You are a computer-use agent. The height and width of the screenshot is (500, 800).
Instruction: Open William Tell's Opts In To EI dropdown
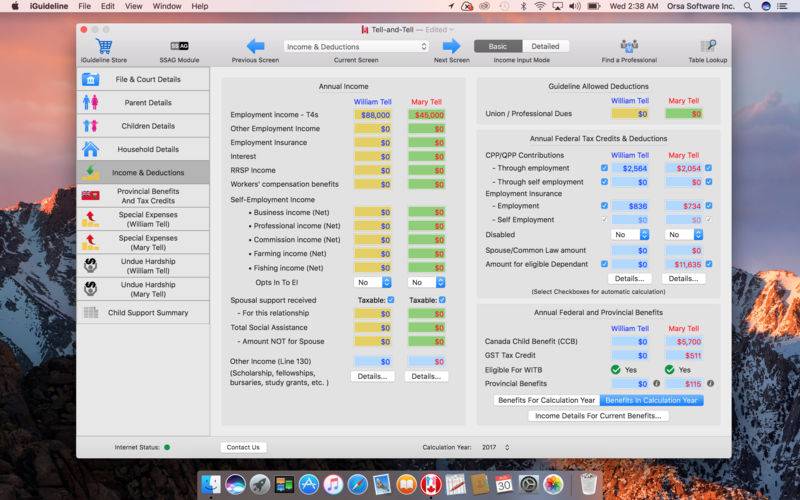[x=373, y=283]
